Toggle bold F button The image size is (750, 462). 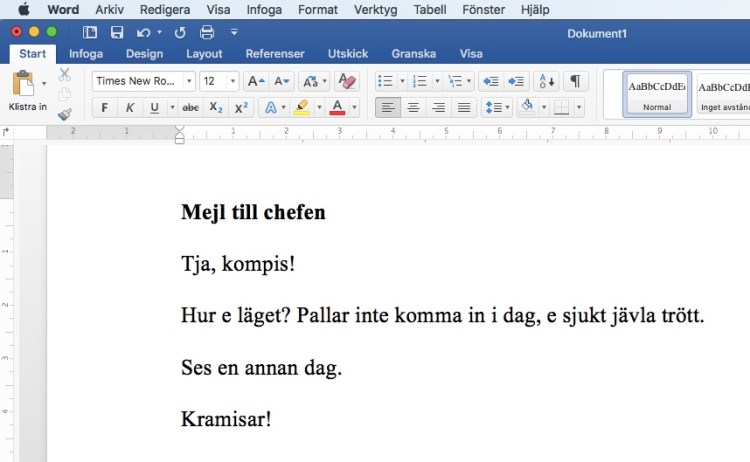104,108
